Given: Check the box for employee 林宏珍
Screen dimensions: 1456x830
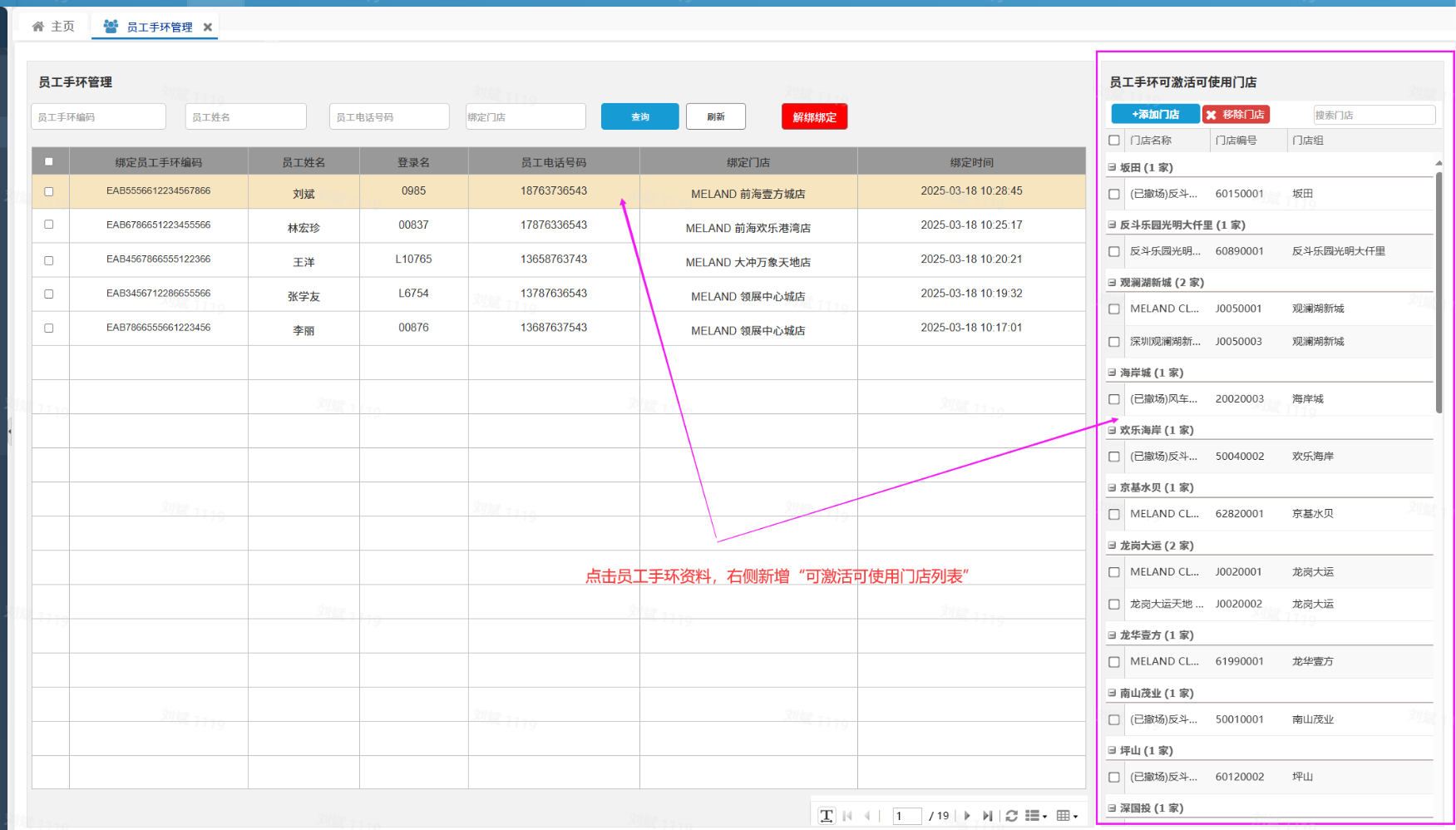Looking at the screenshot, I should click(49, 225).
